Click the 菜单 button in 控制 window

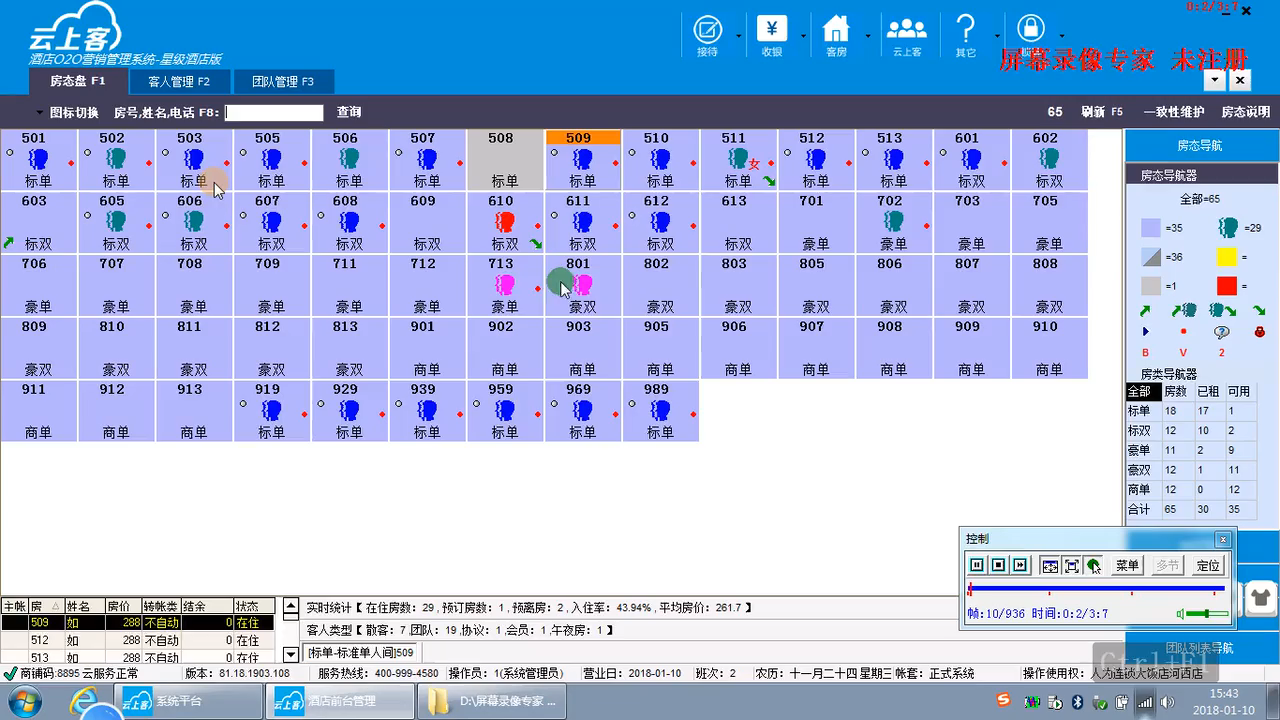[1127, 565]
